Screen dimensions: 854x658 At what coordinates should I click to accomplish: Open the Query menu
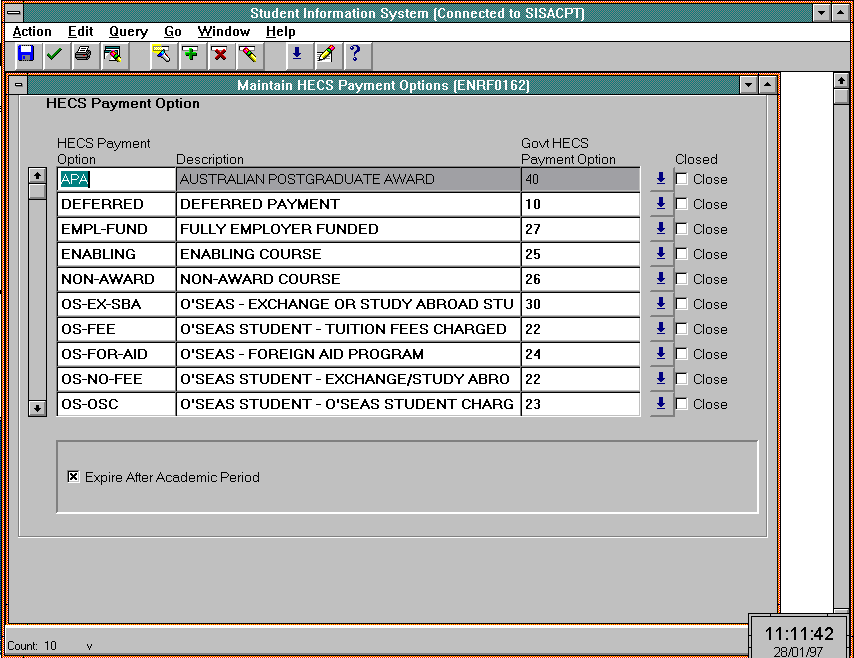[x=128, y=32]
